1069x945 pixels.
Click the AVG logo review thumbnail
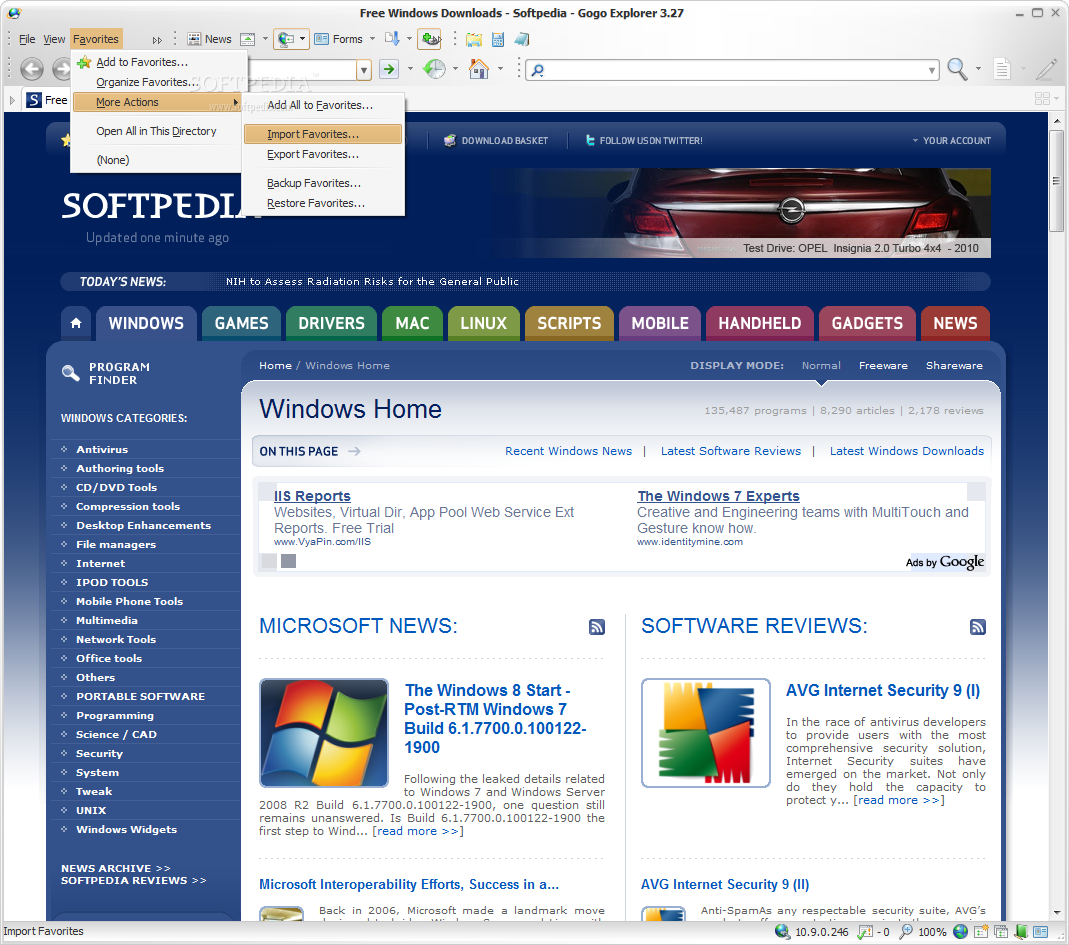(x=706, y=733)
